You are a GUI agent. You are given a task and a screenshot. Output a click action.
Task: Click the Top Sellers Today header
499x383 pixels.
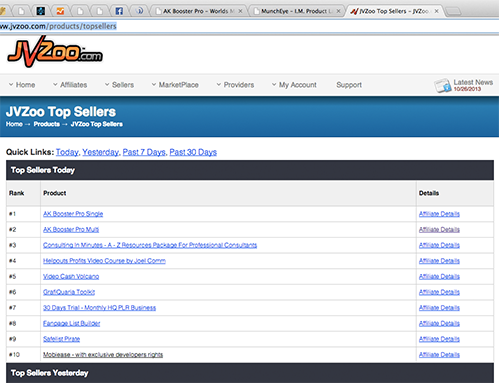pyautogui.click(x=250, y=170)
